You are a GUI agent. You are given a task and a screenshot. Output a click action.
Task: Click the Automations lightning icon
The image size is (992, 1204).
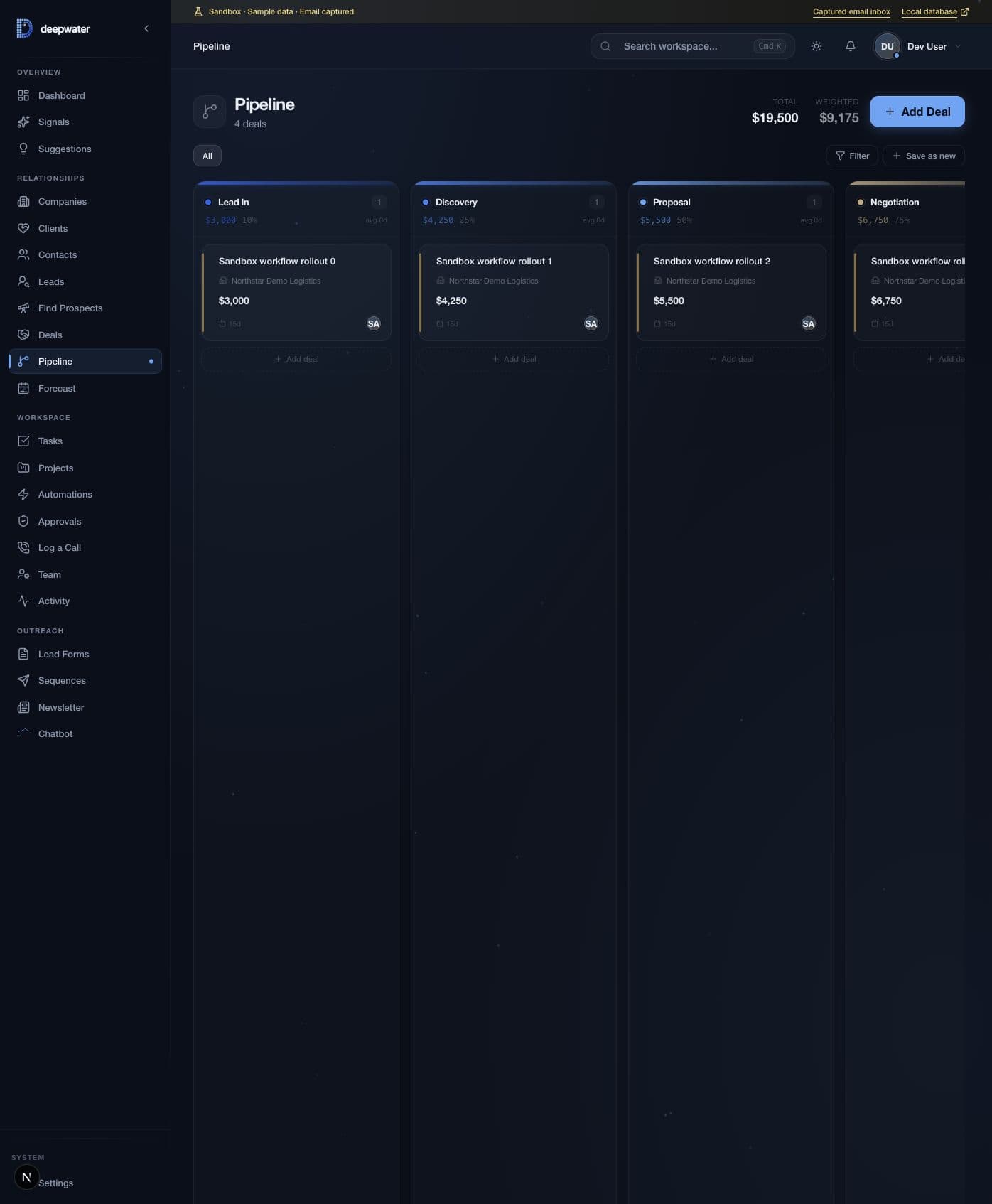click(x=23, y=494)
